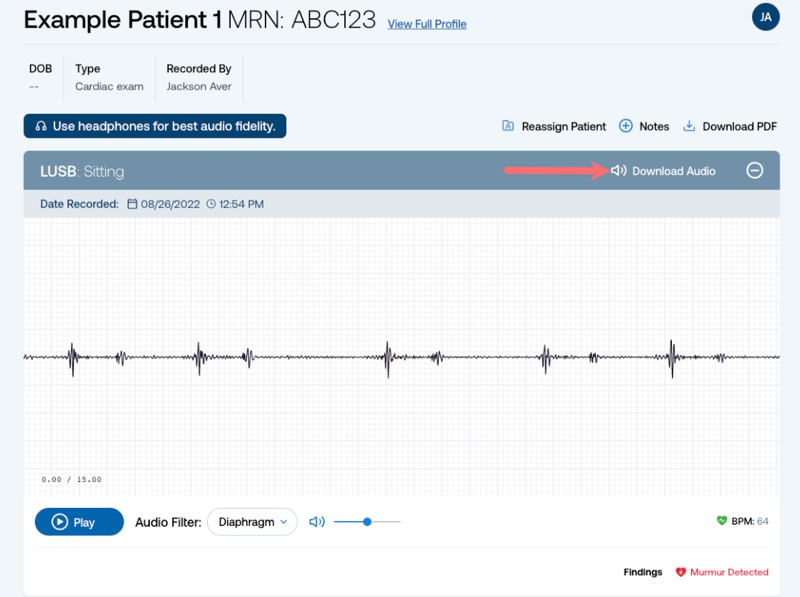Screen dimensions: 800x597
Task: Mute audio with the volume speaker icon
Action: pos(317,521)
